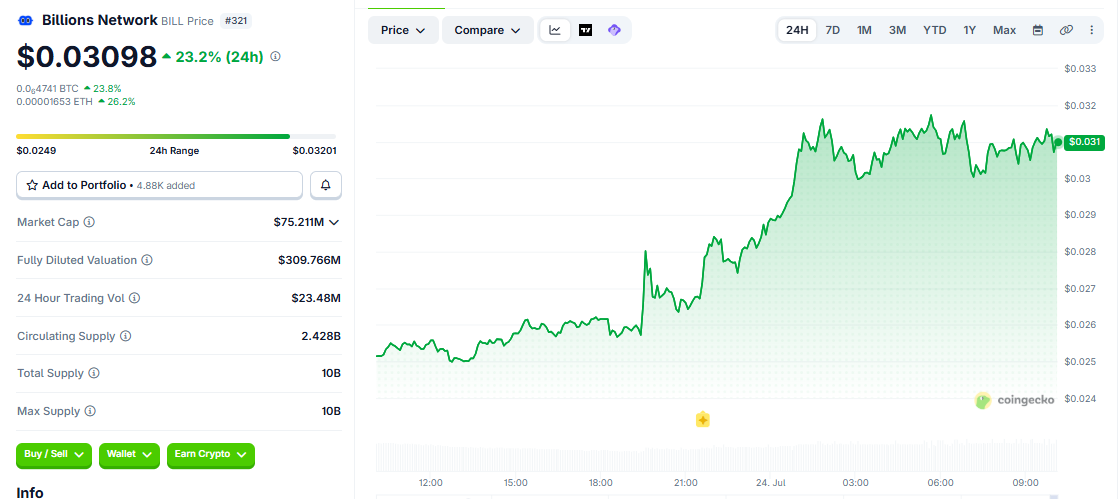Open Total Supply info icon
This screenshot has width=1119, height=499.
94,373
